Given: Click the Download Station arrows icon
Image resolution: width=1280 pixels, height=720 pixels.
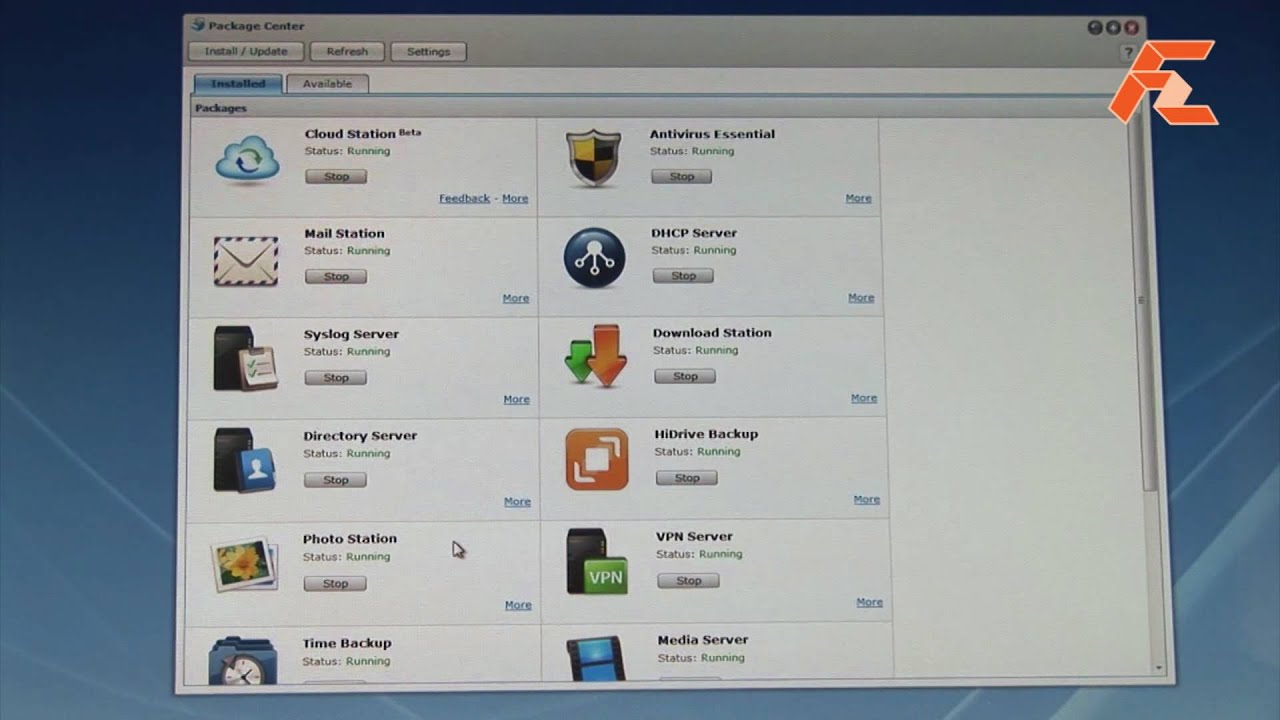Looking at the screenshot, I should pos(595,355).
